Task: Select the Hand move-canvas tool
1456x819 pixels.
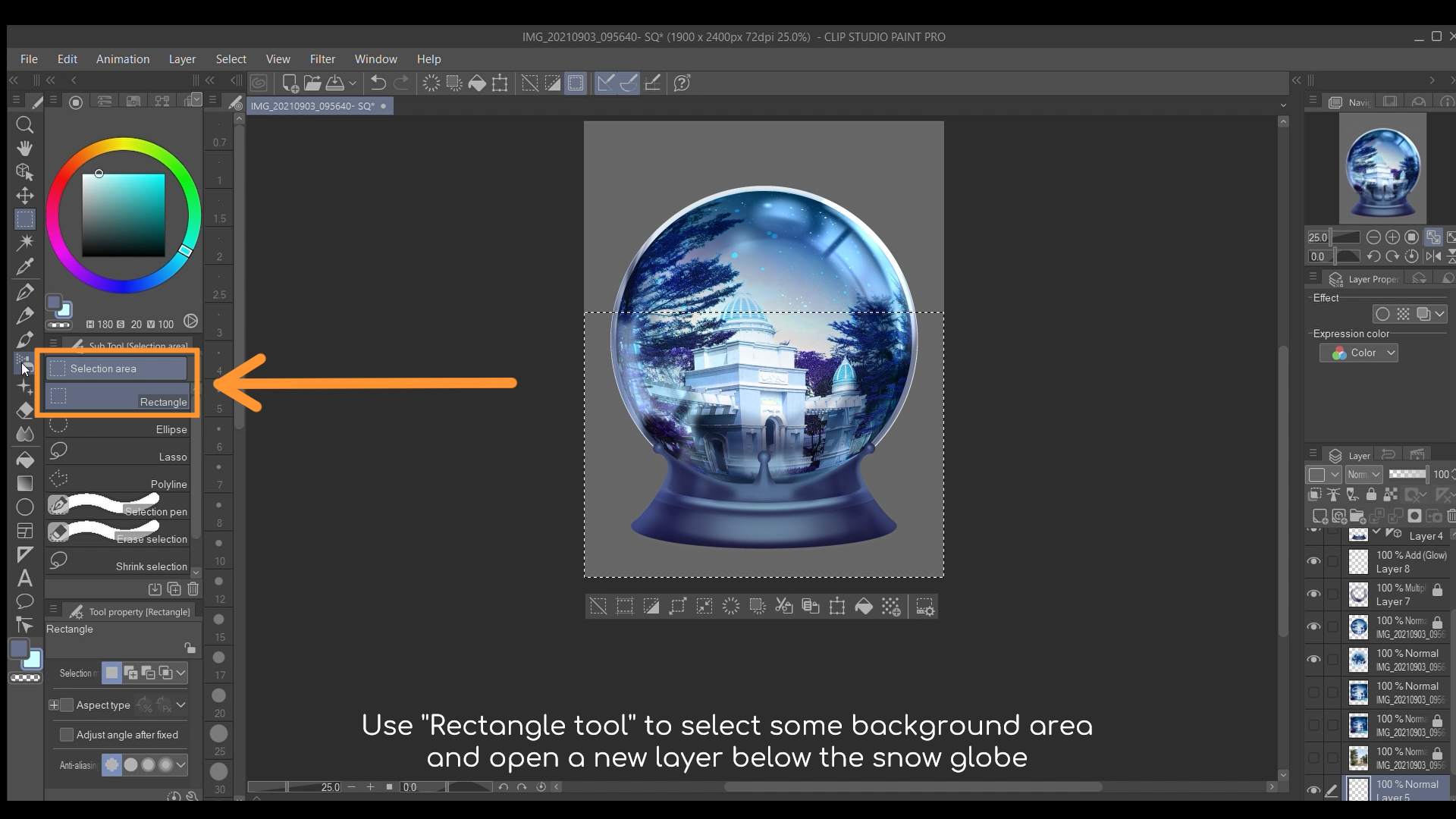Action: (24, 148)
